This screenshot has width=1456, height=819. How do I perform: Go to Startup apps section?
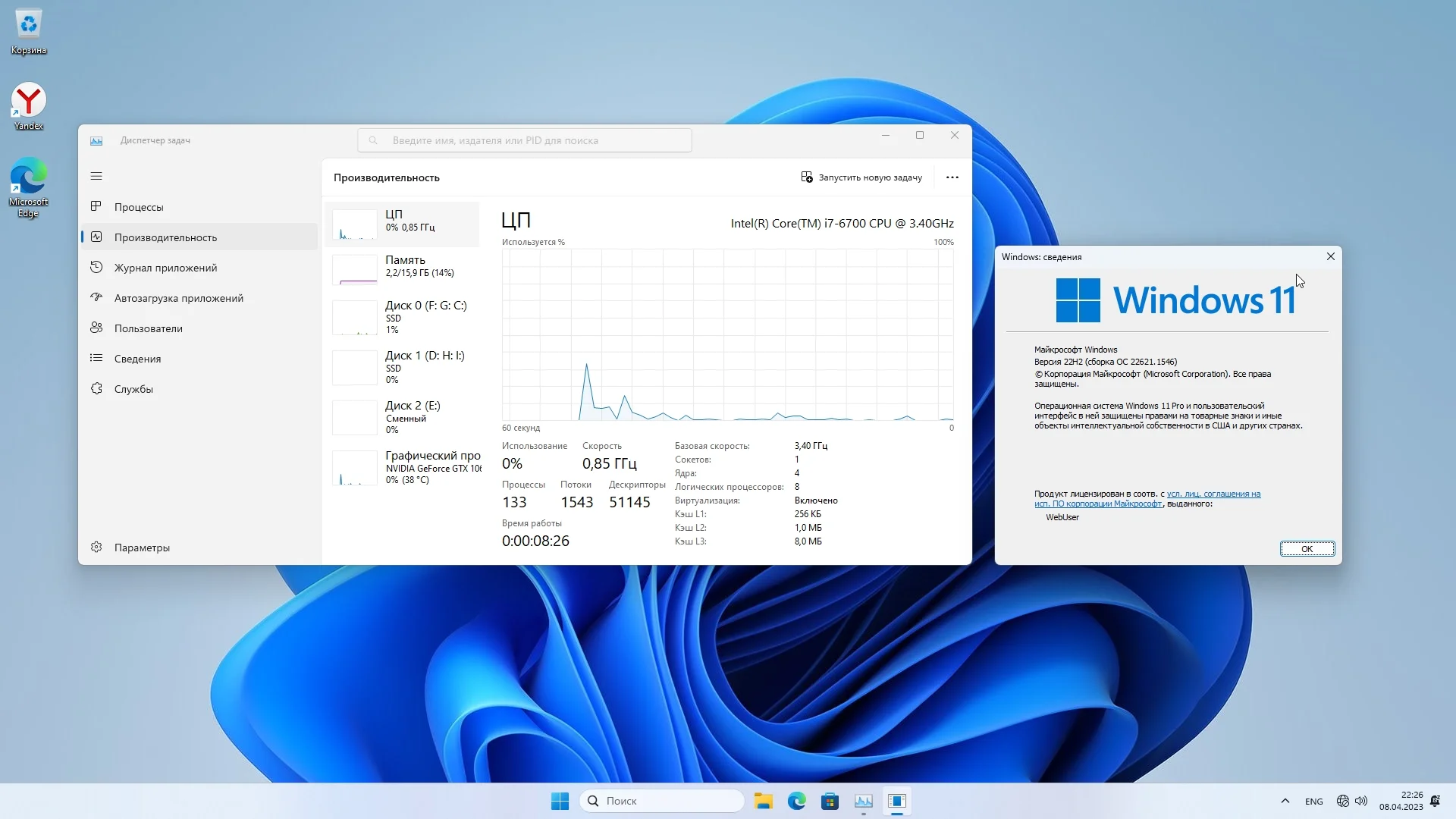coord(178,298)
